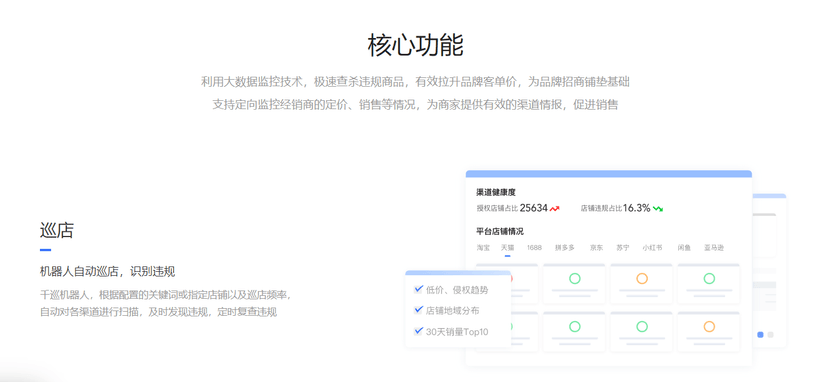Switch to the 淘宝 platform tab
Image resolution: width=828 pixels, height=382 pixels.
483,247
